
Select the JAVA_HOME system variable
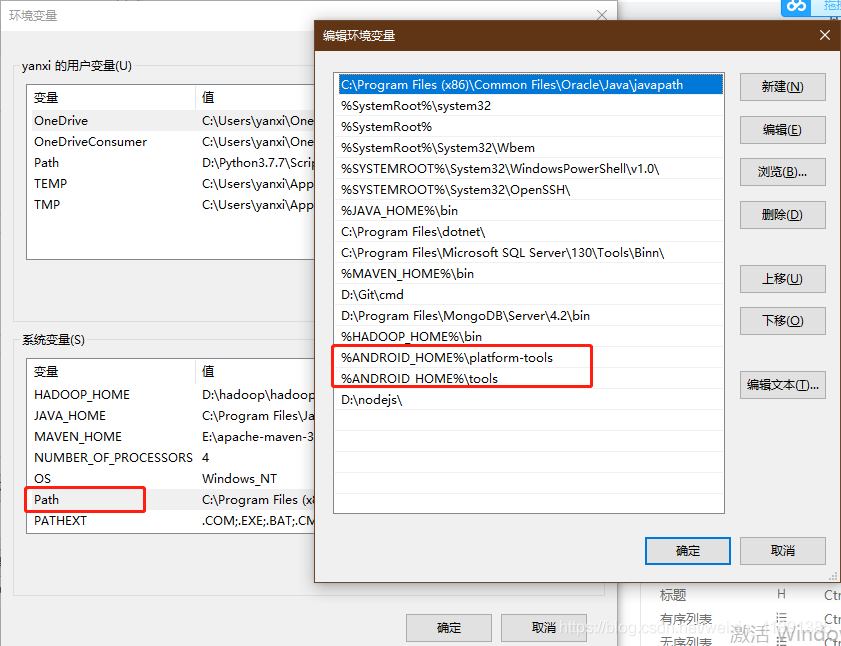[171, 416]
